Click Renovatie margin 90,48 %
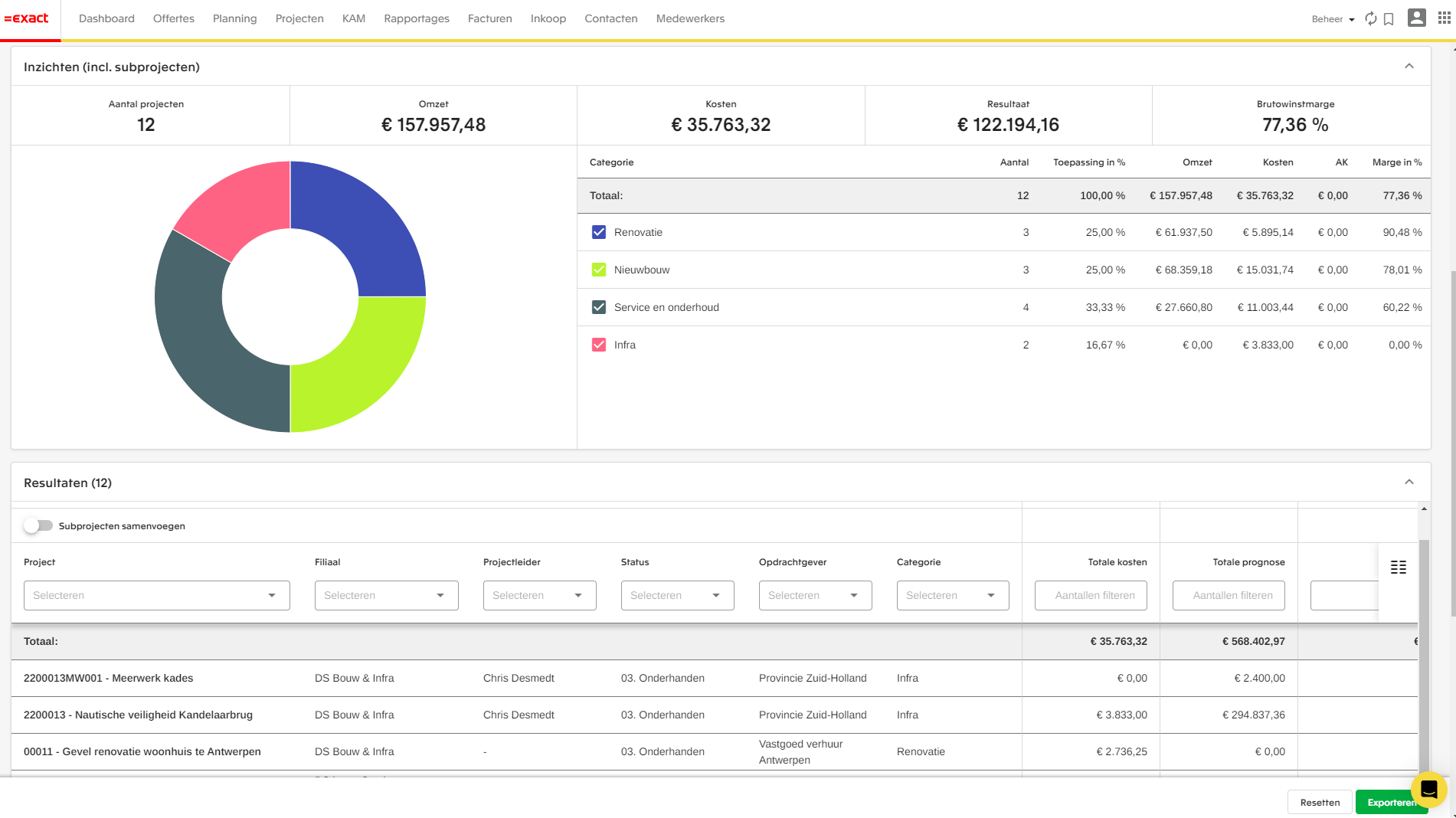 click(1402, 232)
